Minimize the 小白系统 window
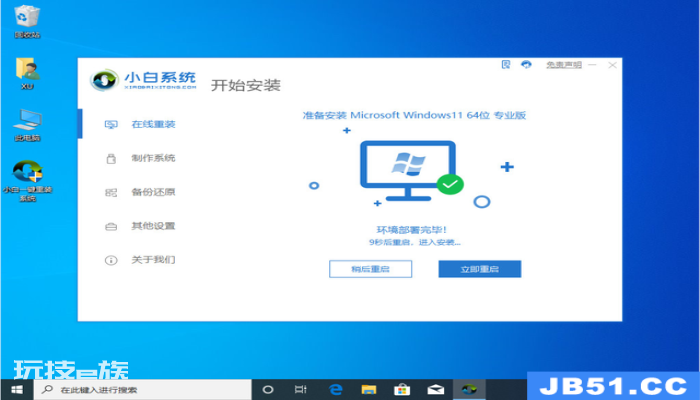This screenshot has width=700, height=400. pyautogui.click(x=592, y=65)
